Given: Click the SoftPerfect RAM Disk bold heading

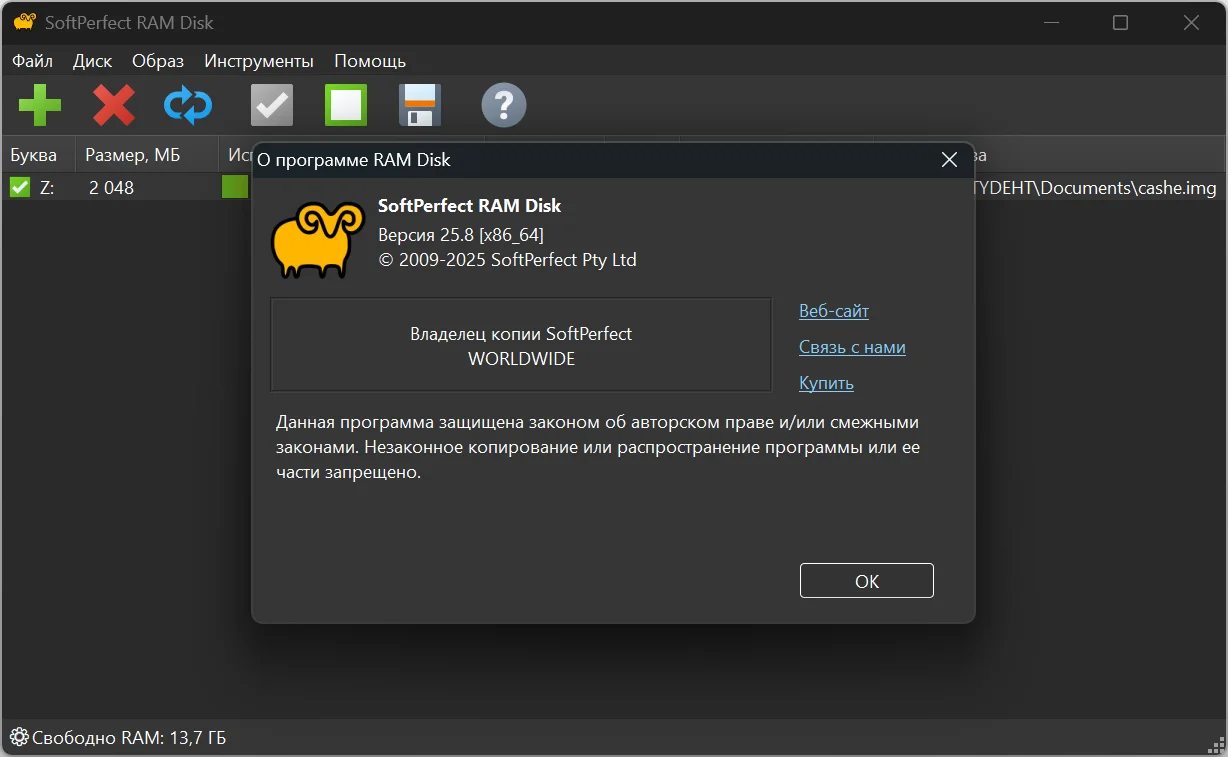Looking at the screenshot, I should [x=470, y=206].
